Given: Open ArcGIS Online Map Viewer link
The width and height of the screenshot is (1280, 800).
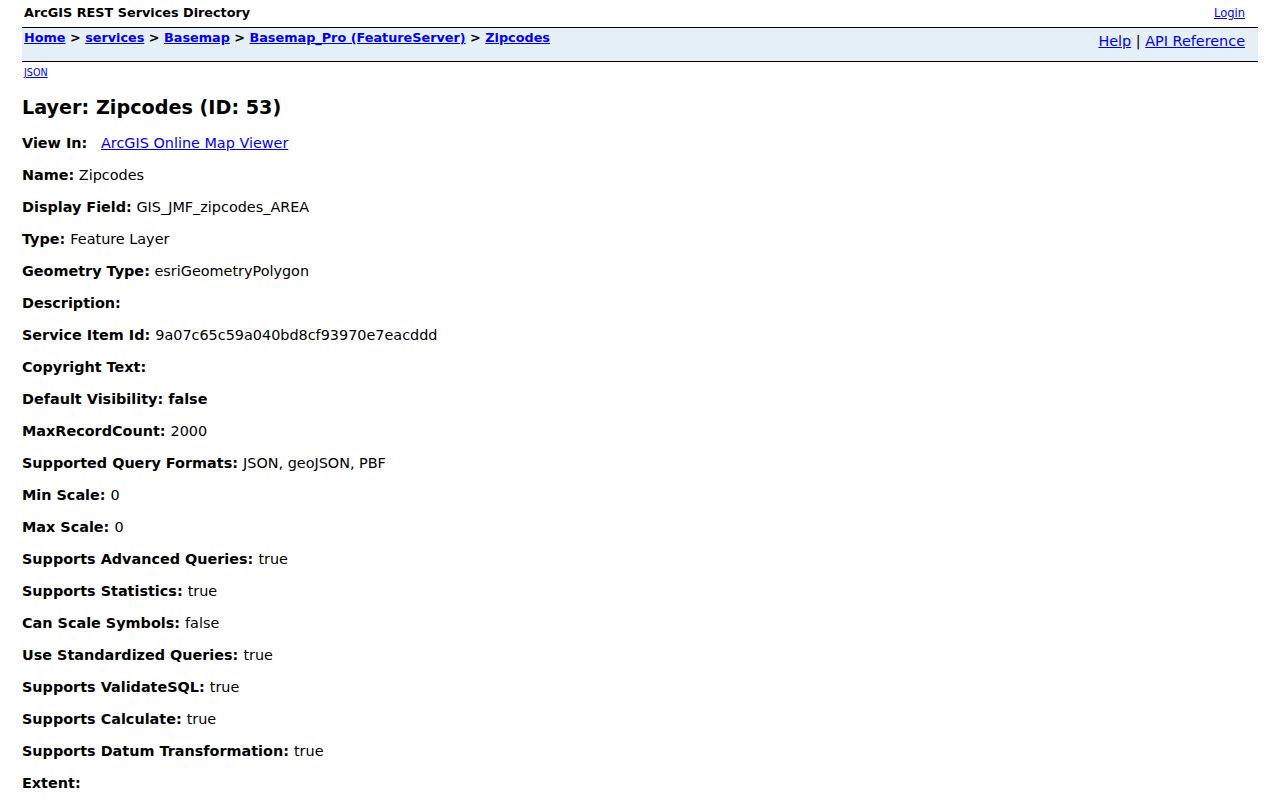Looking at the screenshot, I should [194, 143].
